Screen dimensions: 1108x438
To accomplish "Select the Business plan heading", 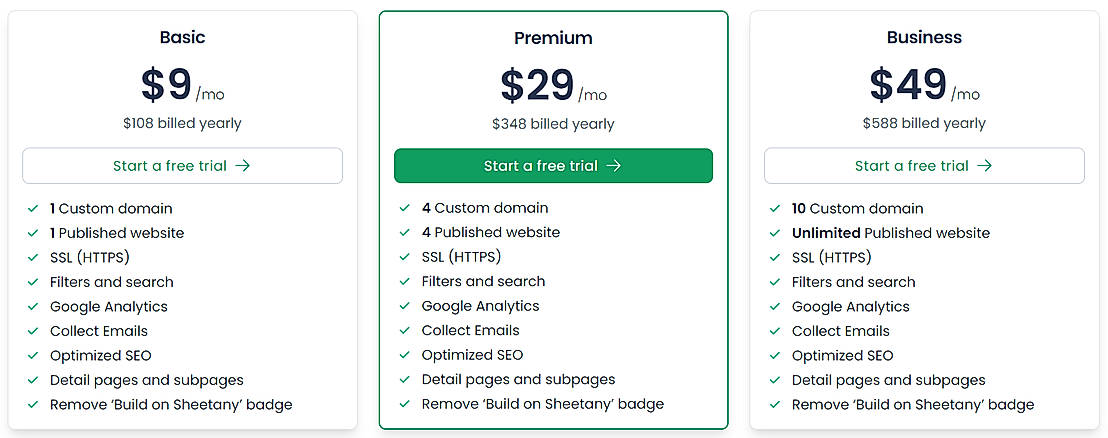I will [924, 37].
